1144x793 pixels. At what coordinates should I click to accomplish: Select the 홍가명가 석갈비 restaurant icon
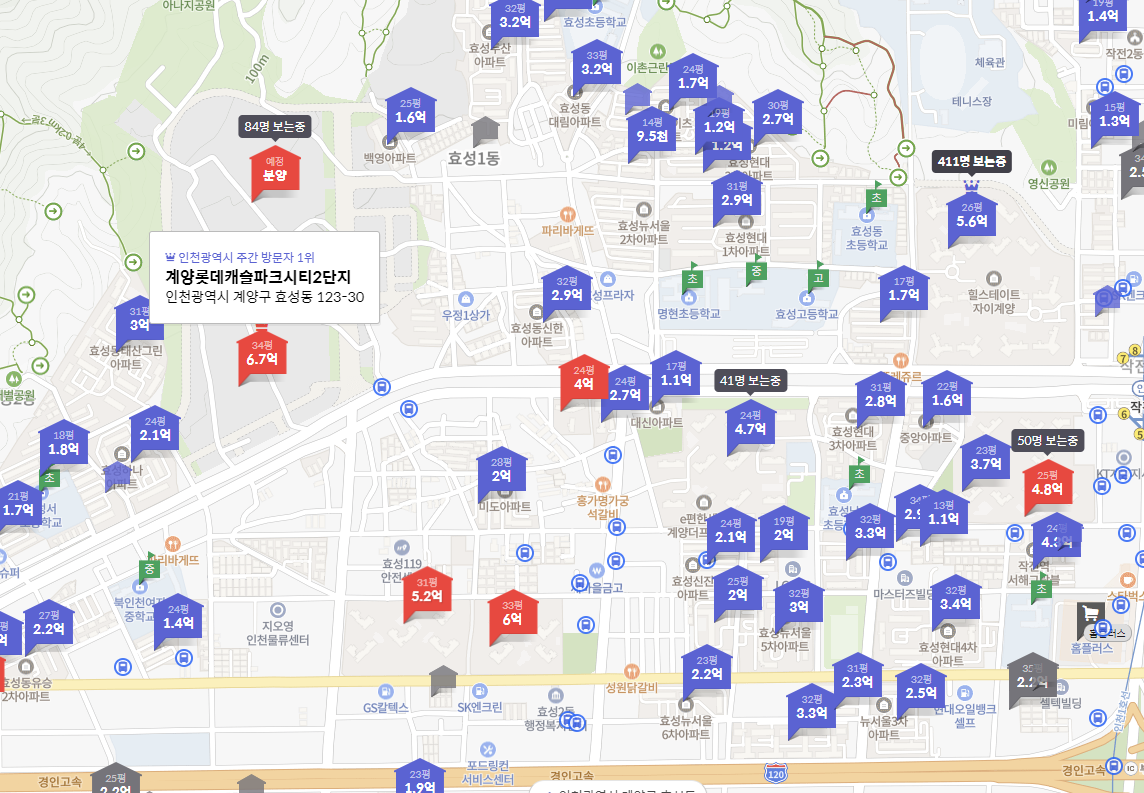coord(603,484)
